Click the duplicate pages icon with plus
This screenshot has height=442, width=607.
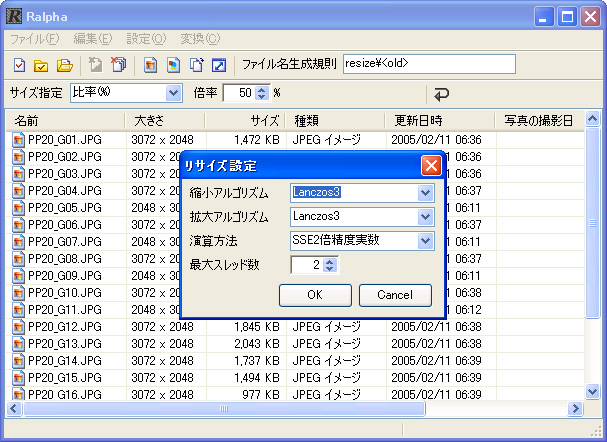[x=196, y=66]
